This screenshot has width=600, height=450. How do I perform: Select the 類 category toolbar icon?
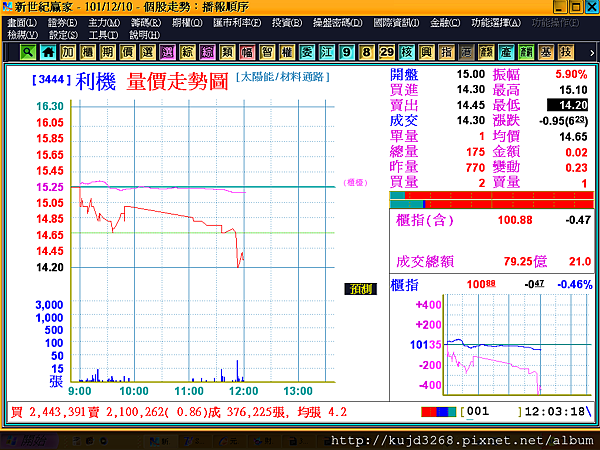(x=227, y=52)
